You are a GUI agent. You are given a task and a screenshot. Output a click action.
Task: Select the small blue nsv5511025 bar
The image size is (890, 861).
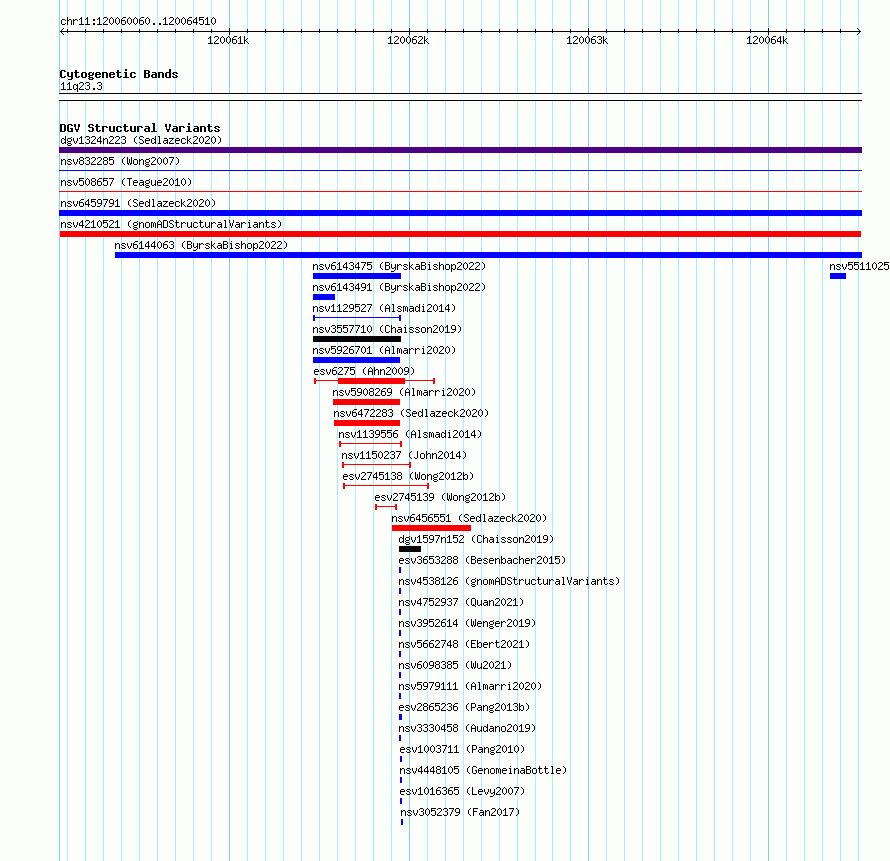[838, 276]
